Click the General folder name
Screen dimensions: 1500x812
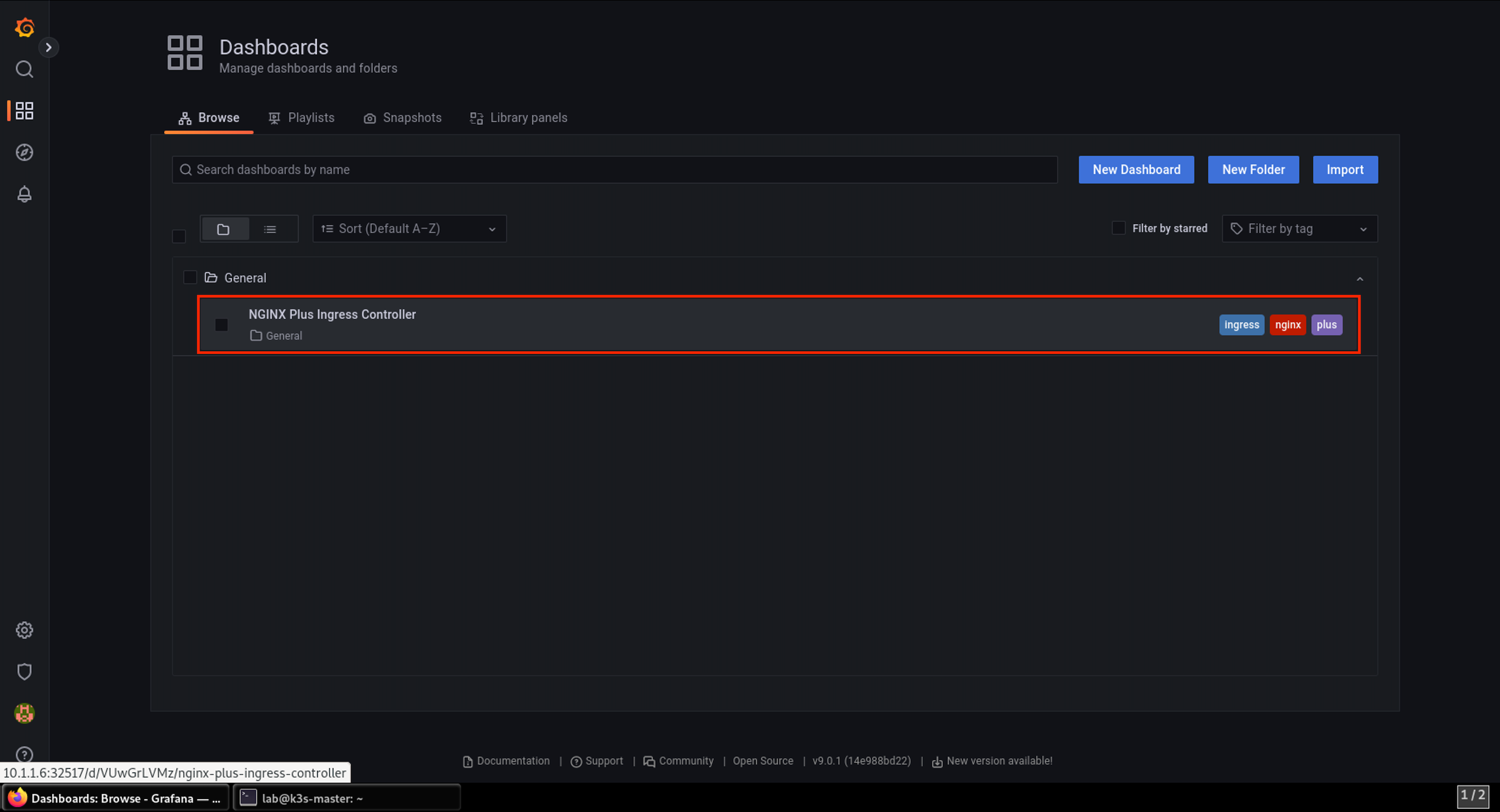pyautogui.click(x=245, y=277)
